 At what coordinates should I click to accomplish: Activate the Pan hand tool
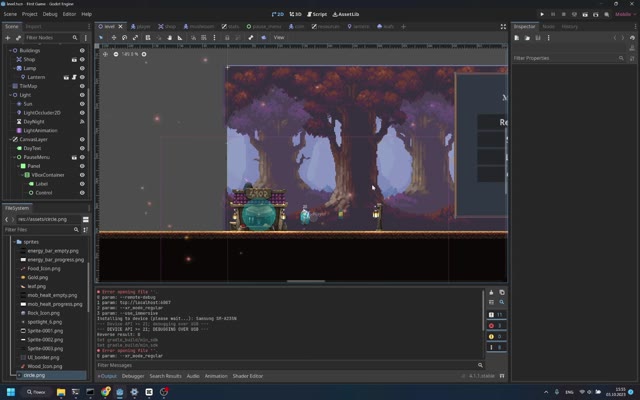169,38
